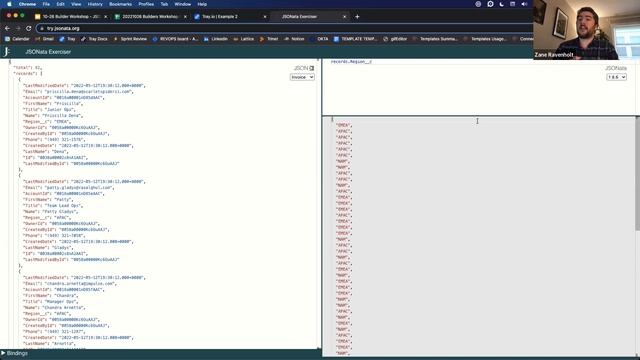640x360 pixels.
Task: Open the OKTA bookmark
Action: tap(319, 39)
